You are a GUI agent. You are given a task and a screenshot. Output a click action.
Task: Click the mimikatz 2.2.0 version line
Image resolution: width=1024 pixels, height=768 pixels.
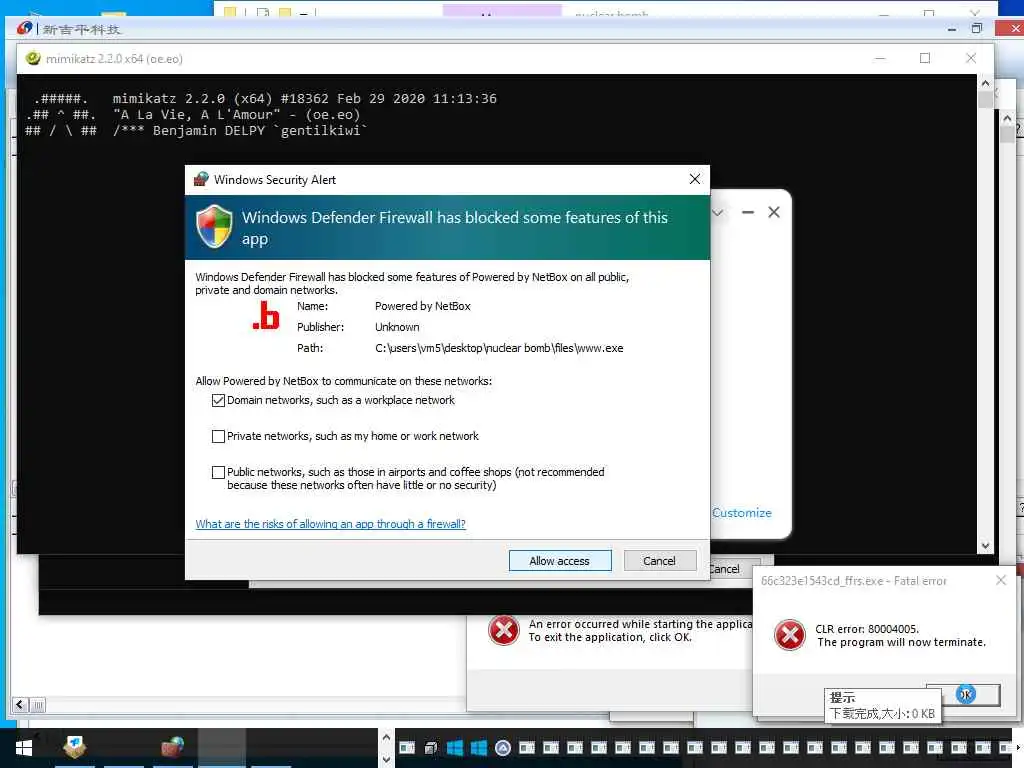point(304,99)
